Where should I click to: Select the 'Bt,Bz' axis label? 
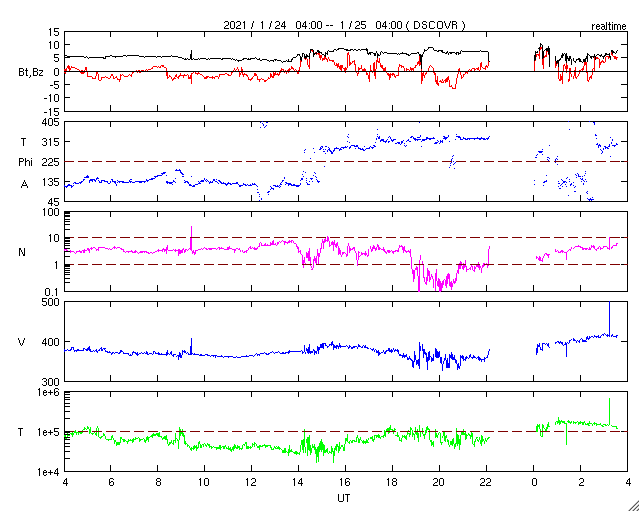click(31, 74)
